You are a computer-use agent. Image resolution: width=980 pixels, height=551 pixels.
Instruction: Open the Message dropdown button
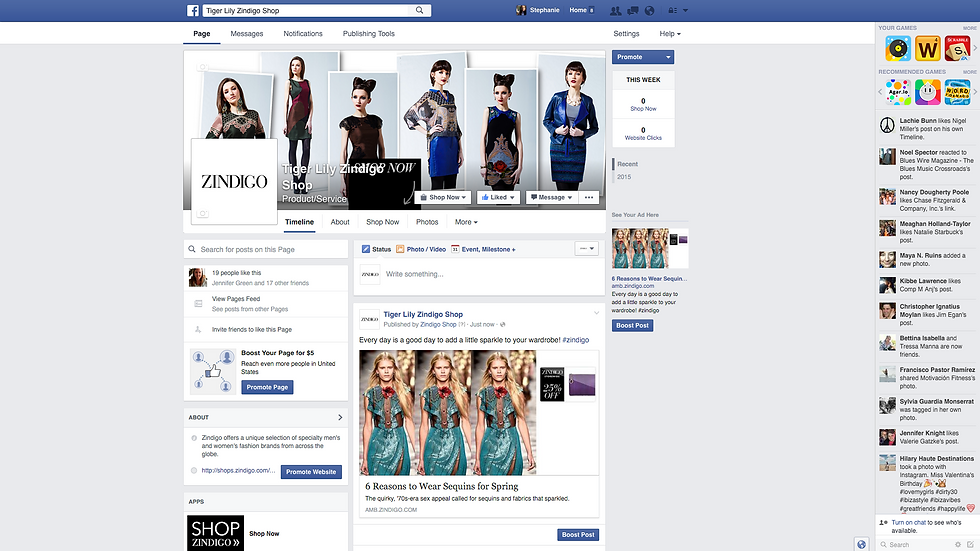coord(551,197)
